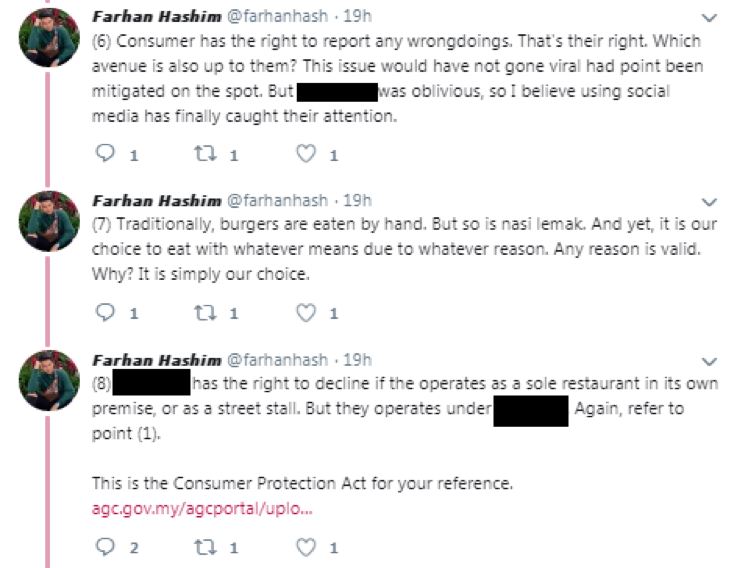Reply to tweet (8) about Consumer Protection Act
The image size is (747, 568).
pyautogui.click(x=104, y=547)
